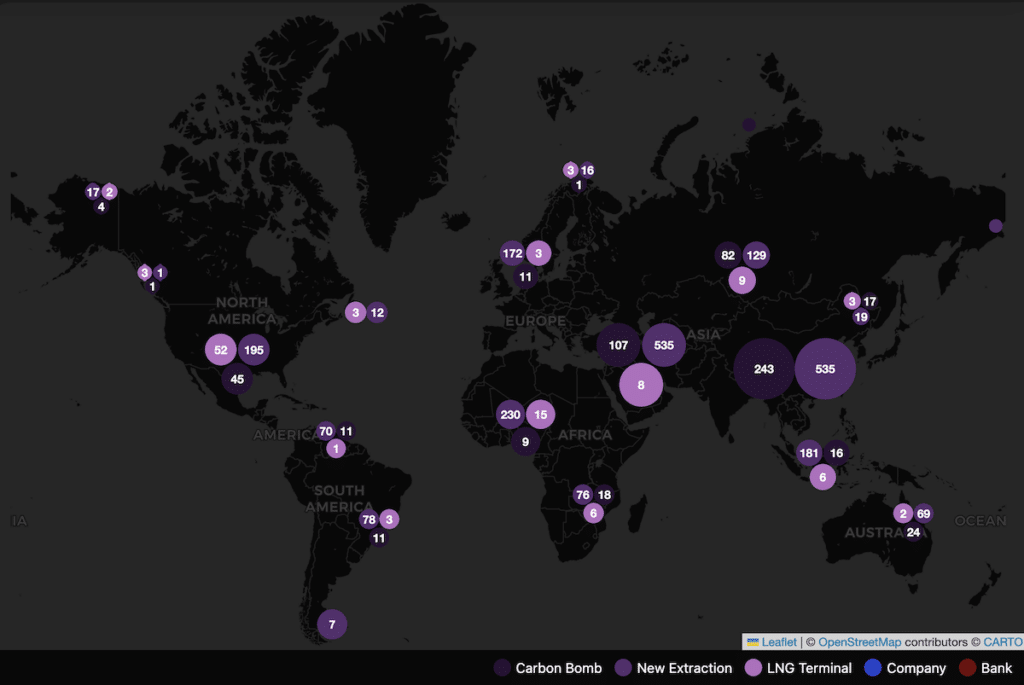This screenshot has width=1024, height=685.
Task: Click the 8 LNG cluster near Arabia
Action: point(641,385)
